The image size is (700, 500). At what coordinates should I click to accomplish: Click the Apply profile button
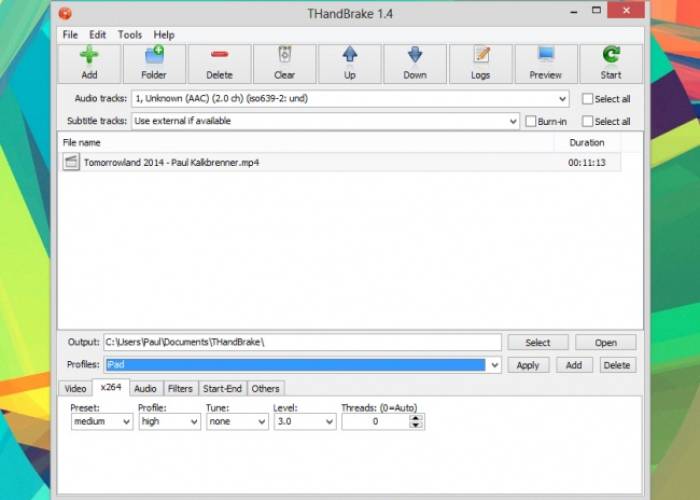tap(528, 365)
